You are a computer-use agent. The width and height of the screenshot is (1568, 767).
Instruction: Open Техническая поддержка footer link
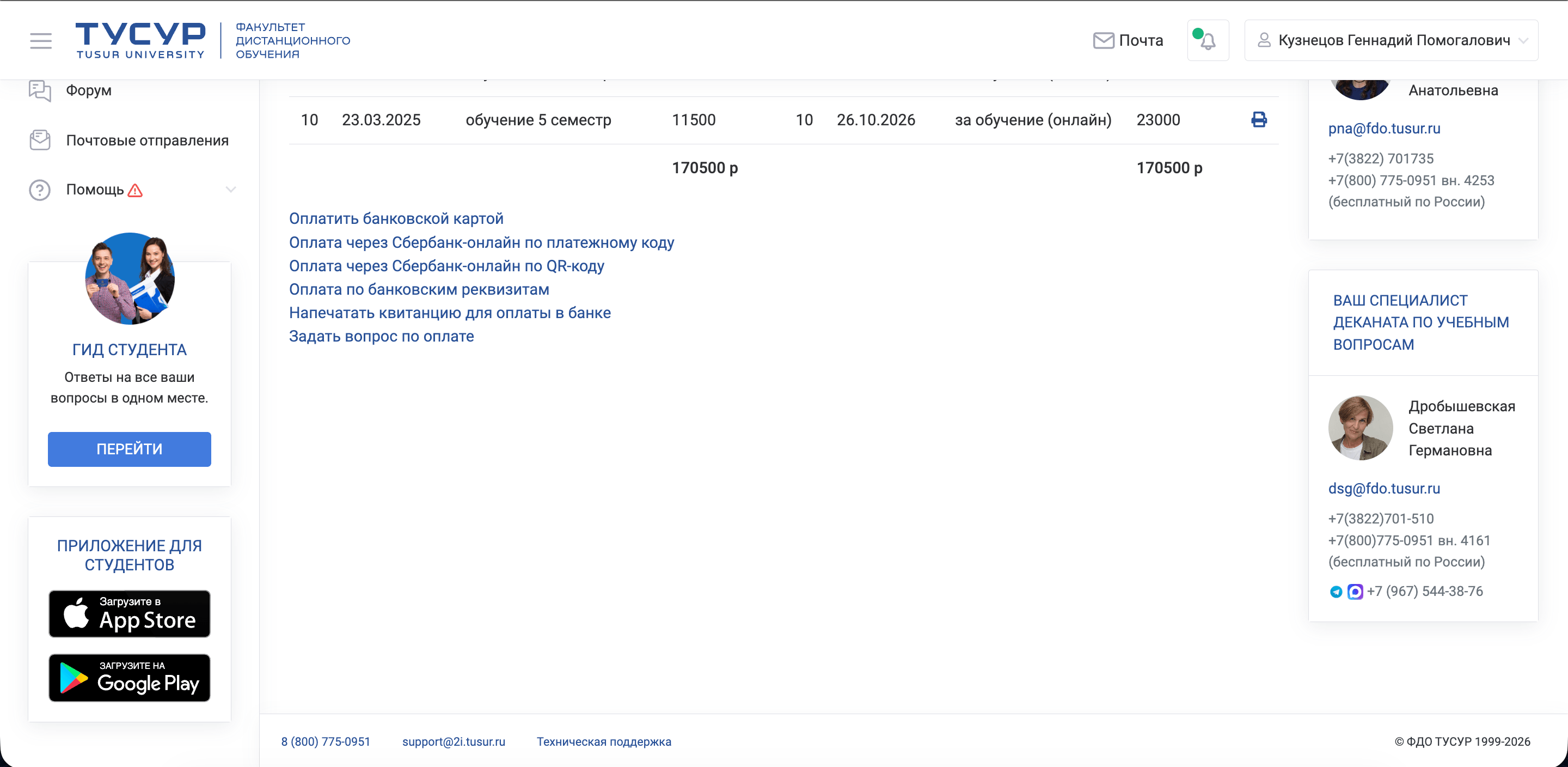coord(604,741)
